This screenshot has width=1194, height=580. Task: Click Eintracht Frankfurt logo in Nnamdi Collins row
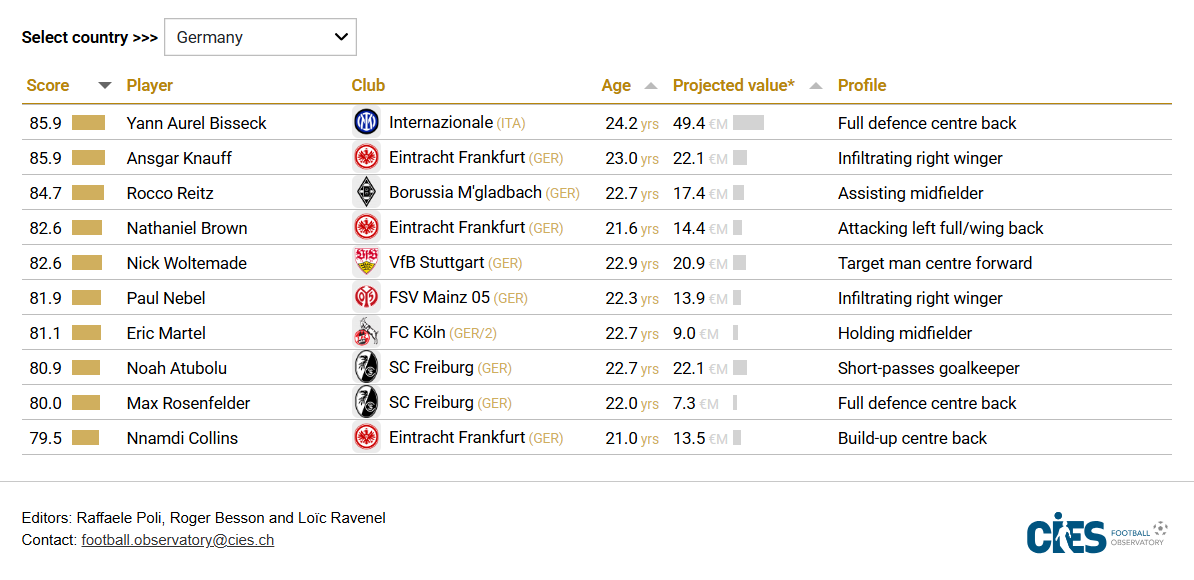tap(366, 438)
